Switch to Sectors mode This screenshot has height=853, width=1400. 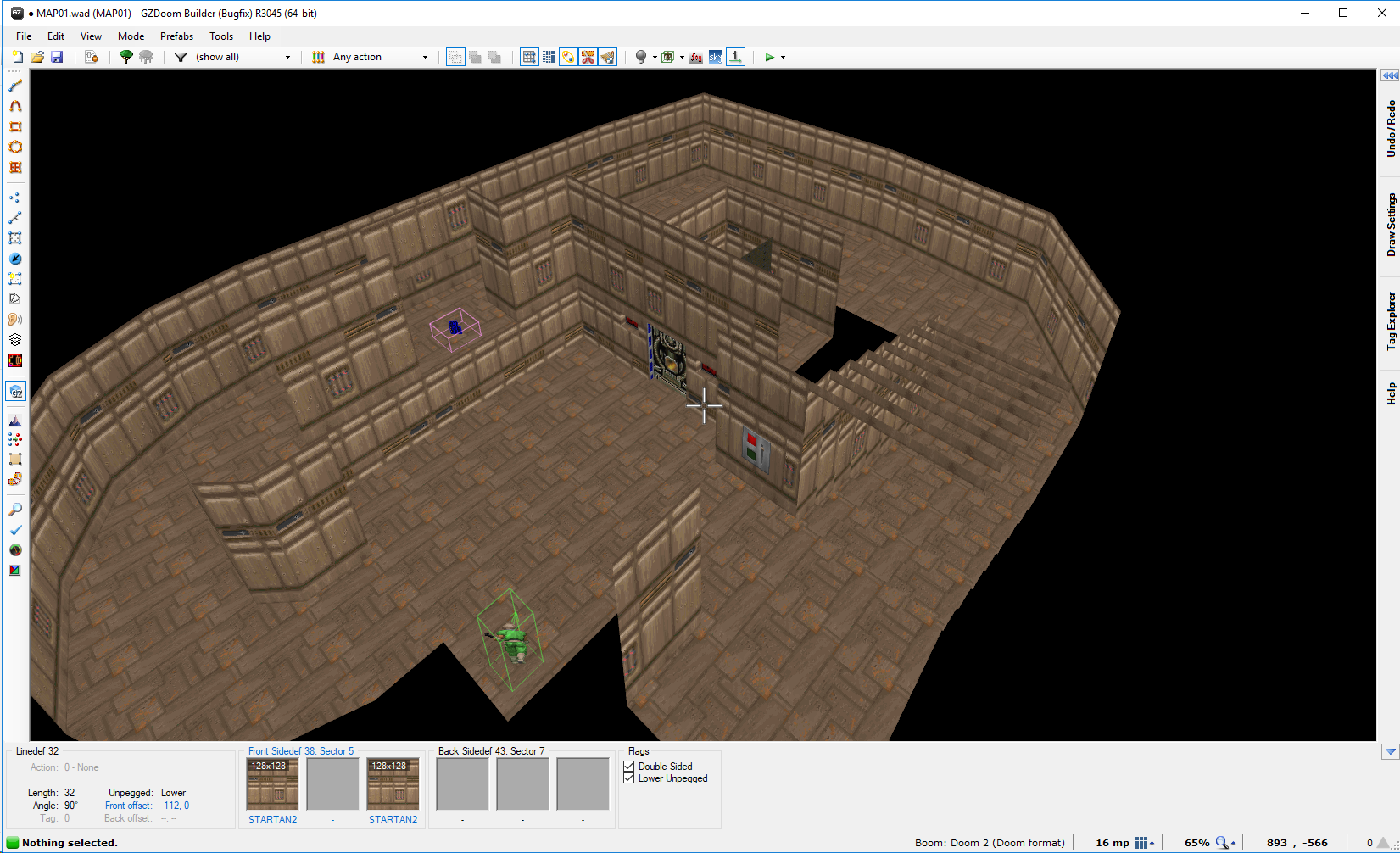[x=15, y=238]
